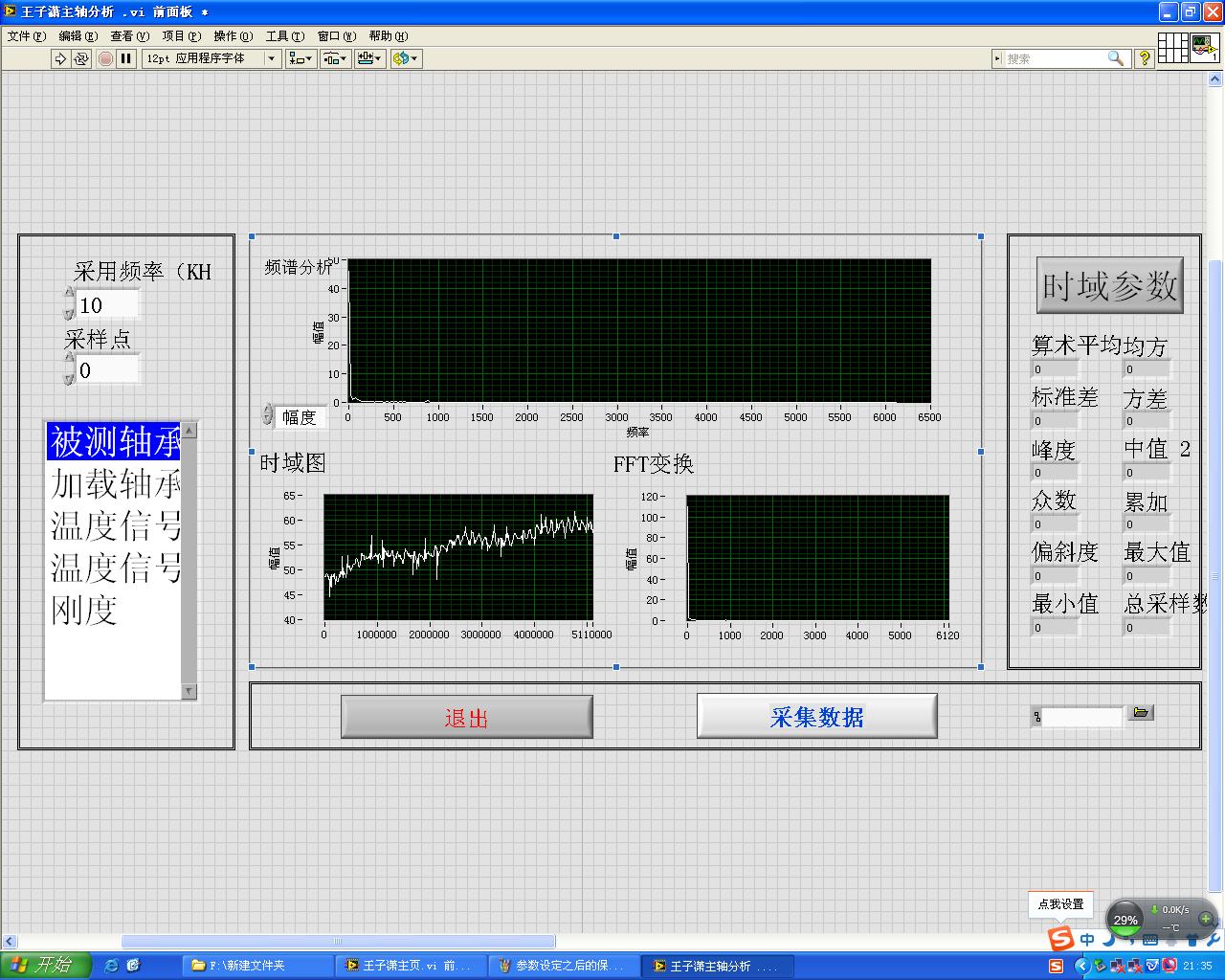The image size is (1225, 980).
Task: Launch the second quick launch browser icon
Action: pos(133,966)
